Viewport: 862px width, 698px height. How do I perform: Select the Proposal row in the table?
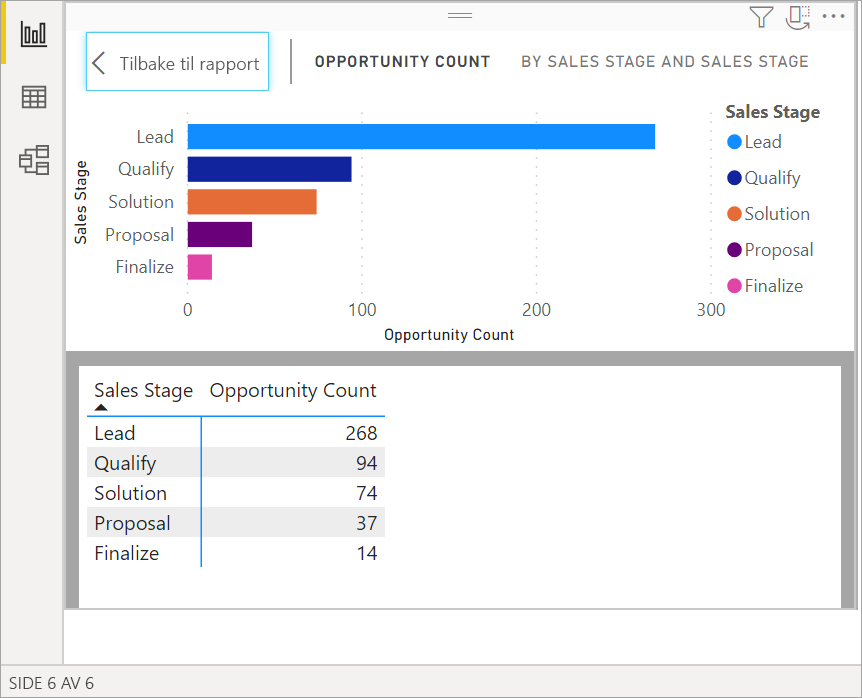click(236, 522)
